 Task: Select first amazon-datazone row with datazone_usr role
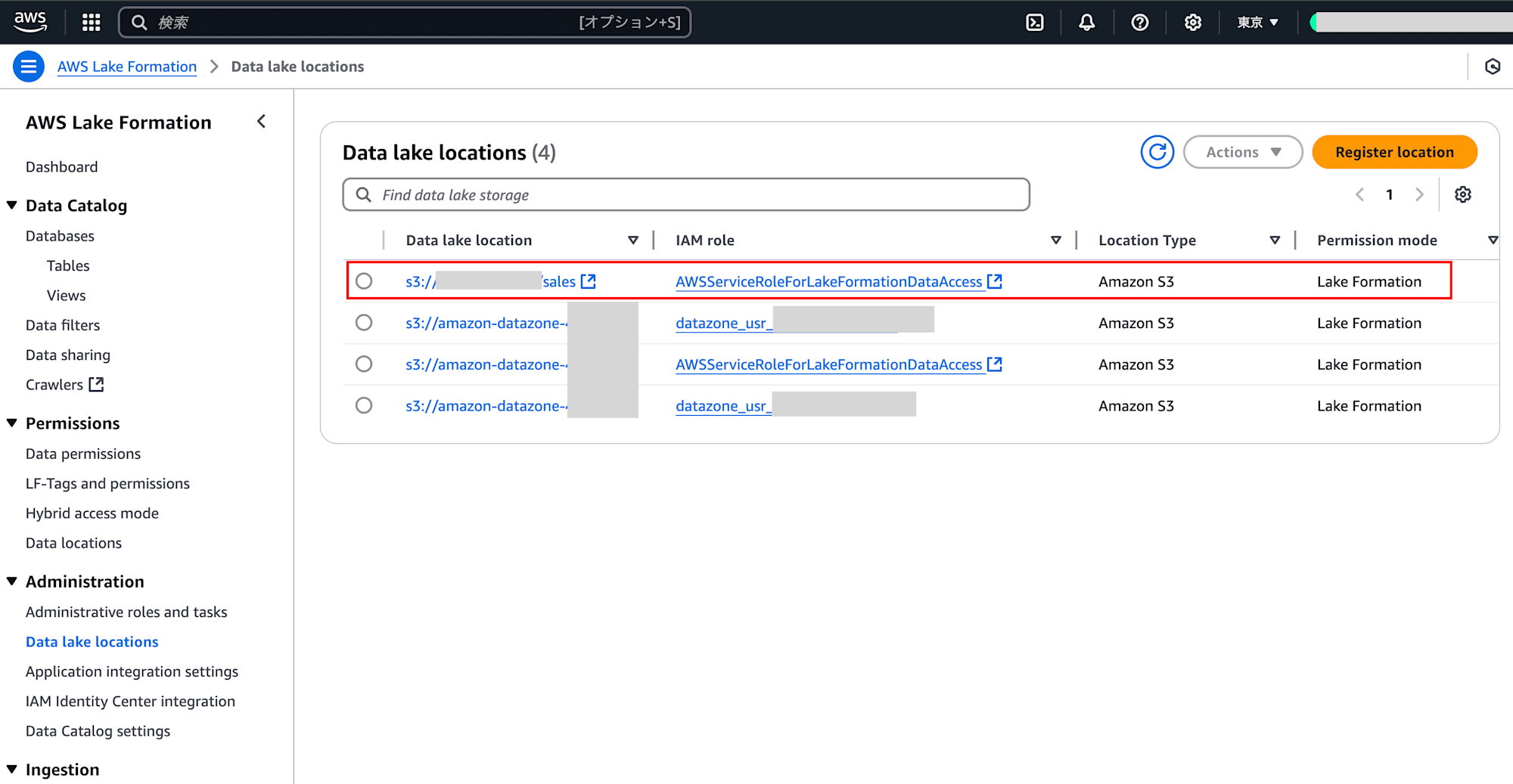click(x=364, y=323)
